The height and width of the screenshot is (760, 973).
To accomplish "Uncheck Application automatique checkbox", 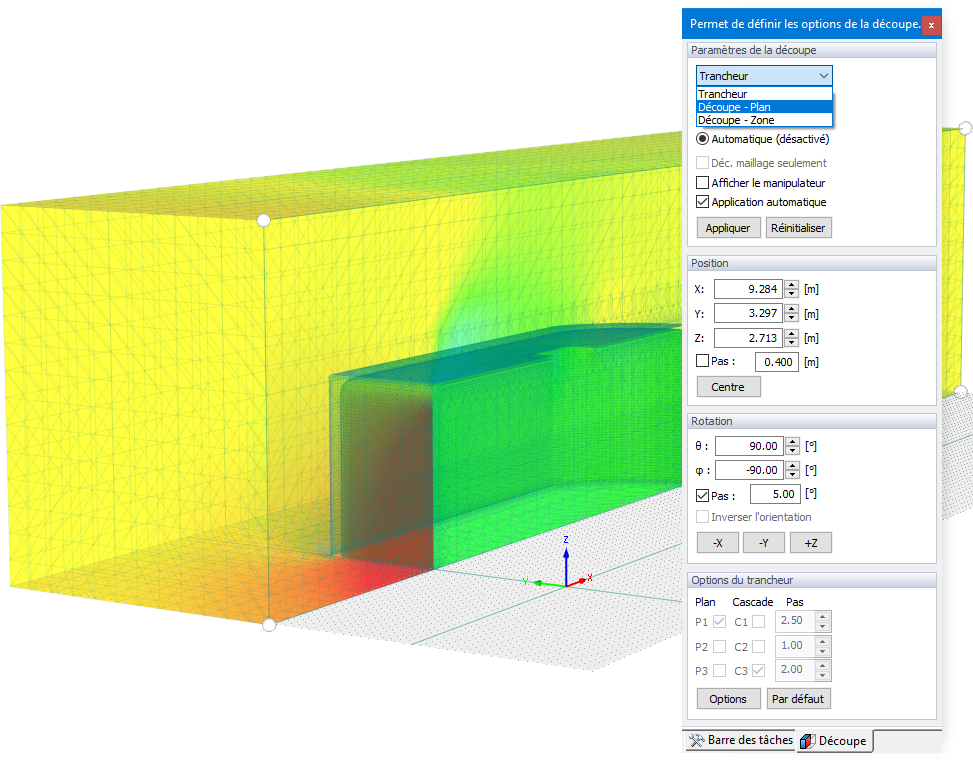I will click(x=702, y=202).
